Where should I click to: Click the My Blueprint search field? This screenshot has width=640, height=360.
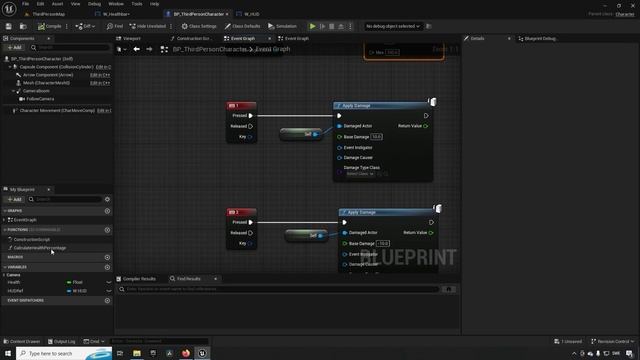(64, 199)
